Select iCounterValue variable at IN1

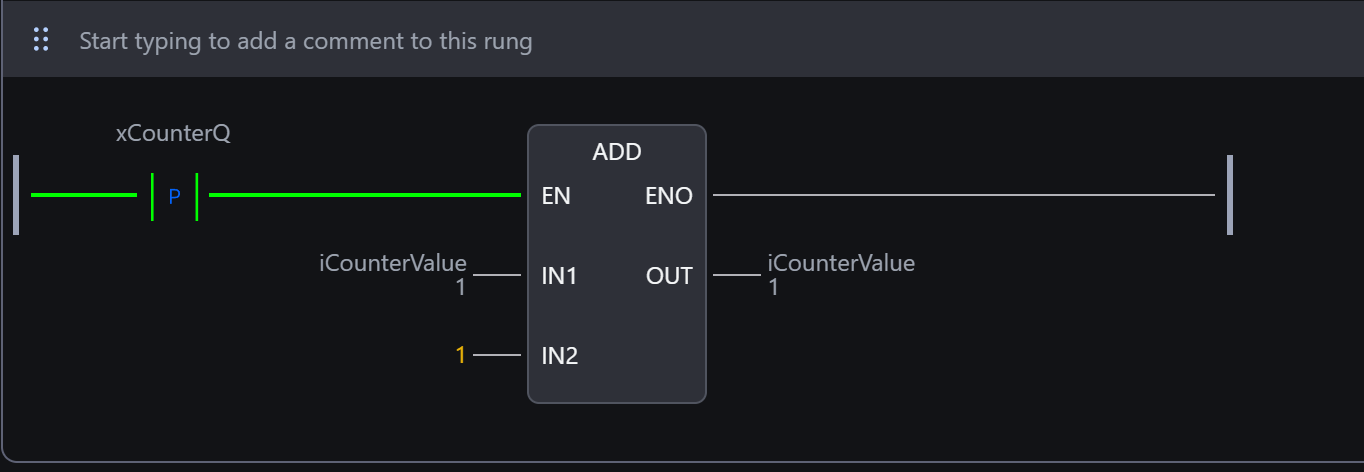[393, 263]
